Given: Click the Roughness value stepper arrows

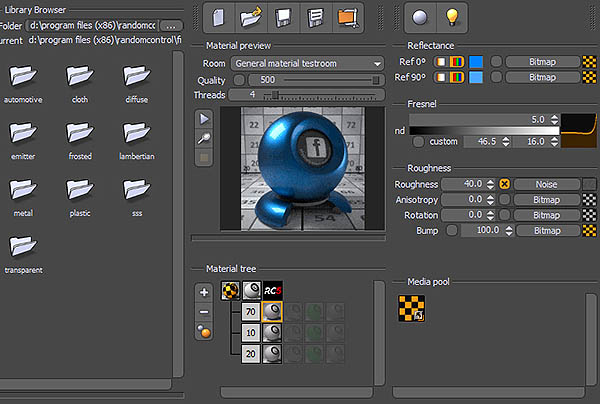Looking at the screenshot, I should 492,184.
